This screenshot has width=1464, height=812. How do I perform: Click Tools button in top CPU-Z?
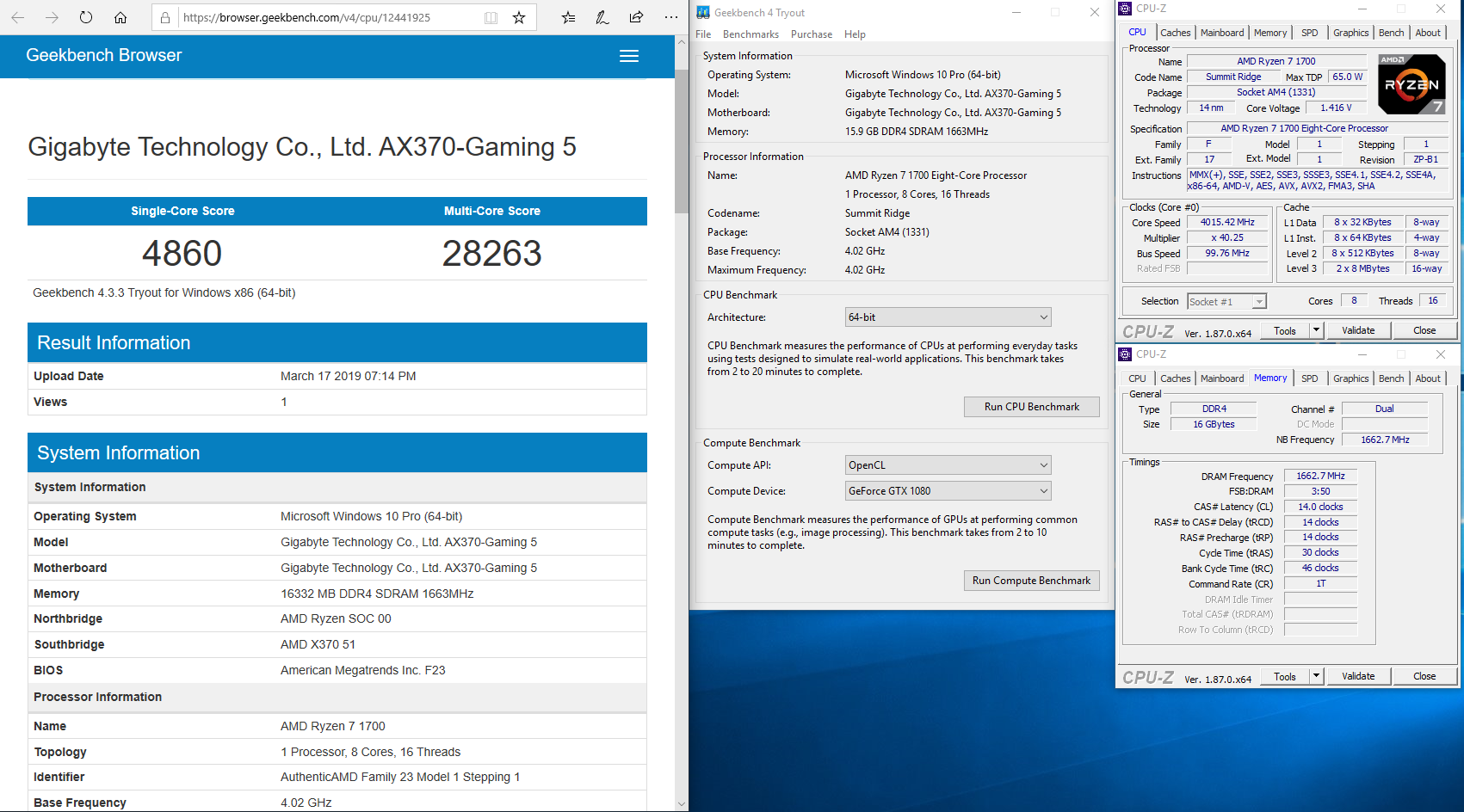pyautogui.click(x=1285, y=330)
